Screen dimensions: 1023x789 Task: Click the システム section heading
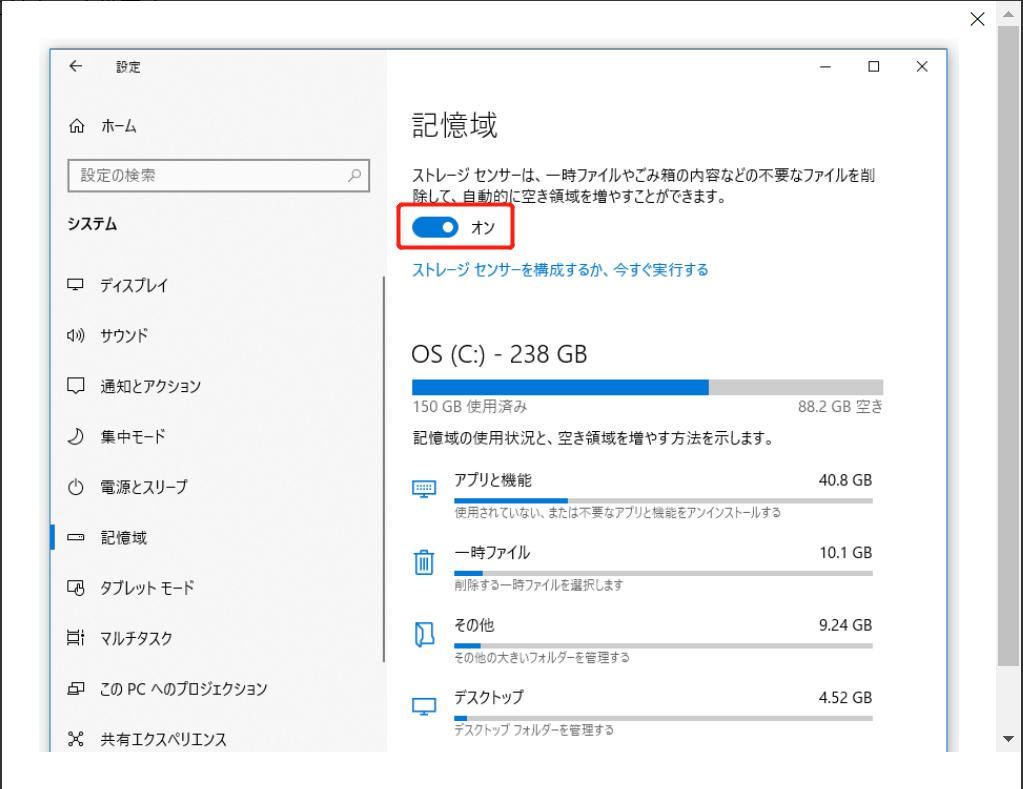tap(92, 224)
